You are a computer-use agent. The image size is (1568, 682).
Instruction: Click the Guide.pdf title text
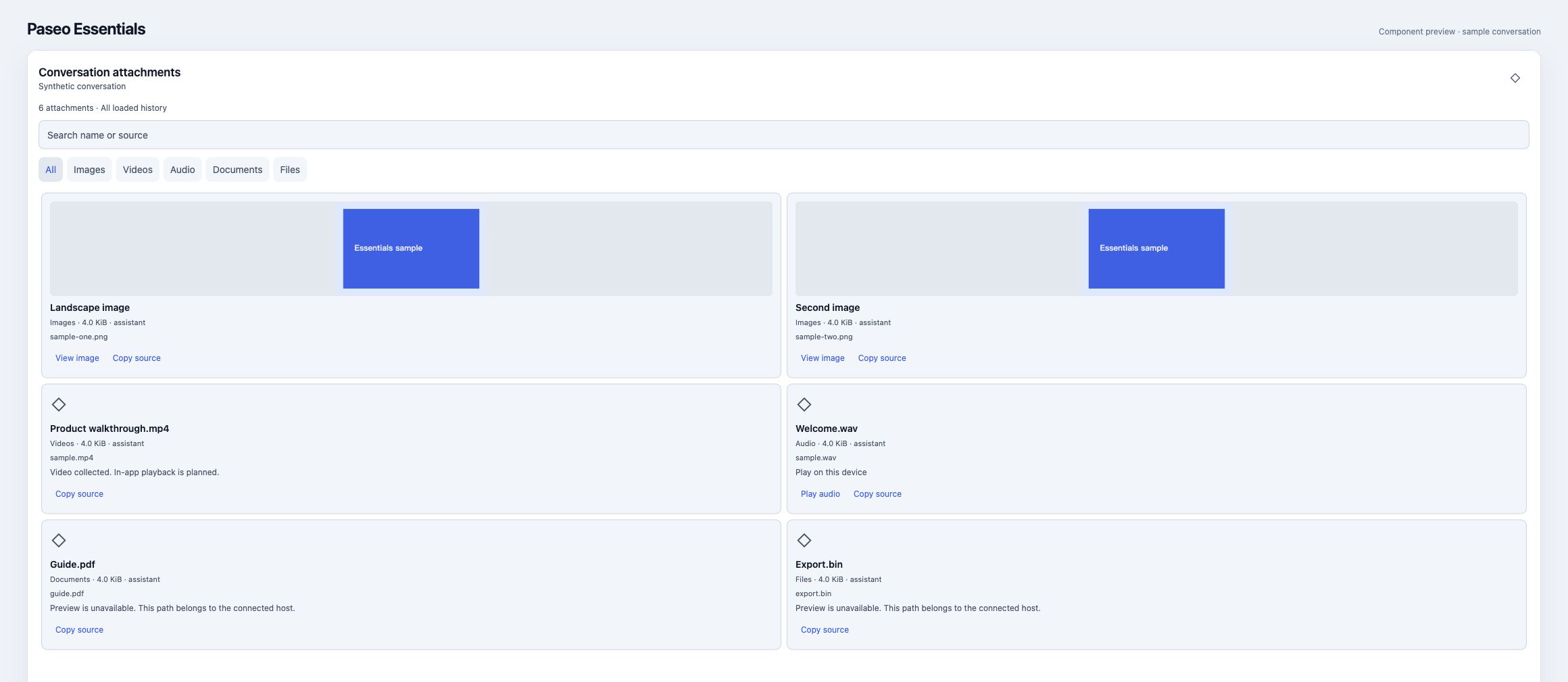click(72, 564)
